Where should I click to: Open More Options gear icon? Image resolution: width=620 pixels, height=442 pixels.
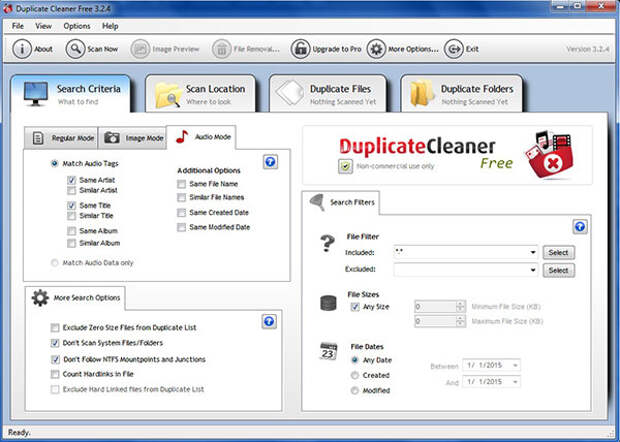[x=376, y=49]
